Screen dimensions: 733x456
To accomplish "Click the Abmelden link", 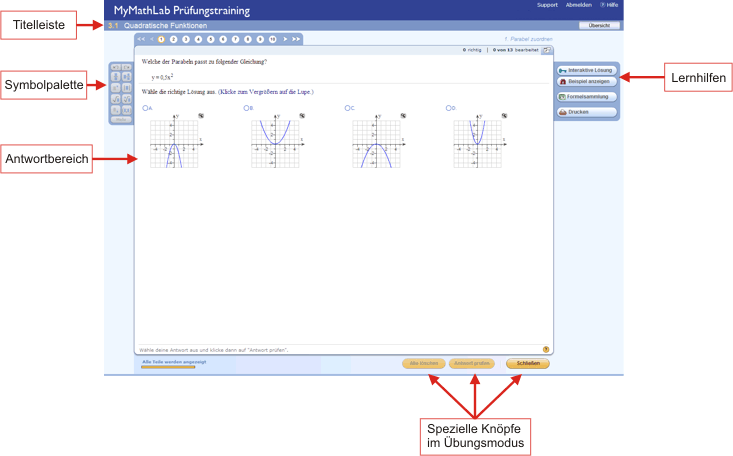I will pyautogui.click(x=579, y=5).
